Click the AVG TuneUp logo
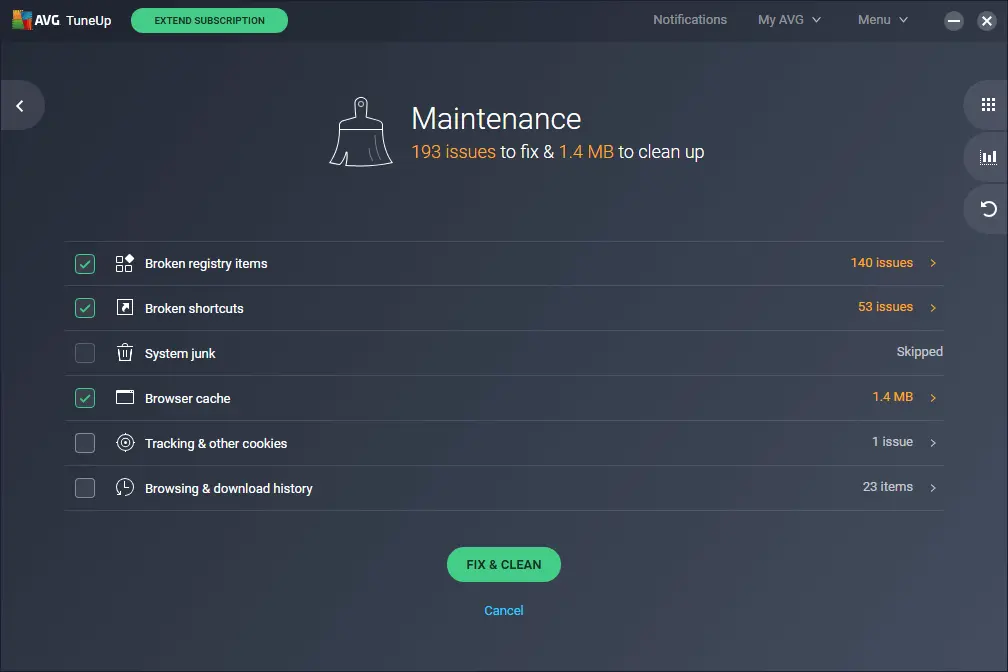 62,20
